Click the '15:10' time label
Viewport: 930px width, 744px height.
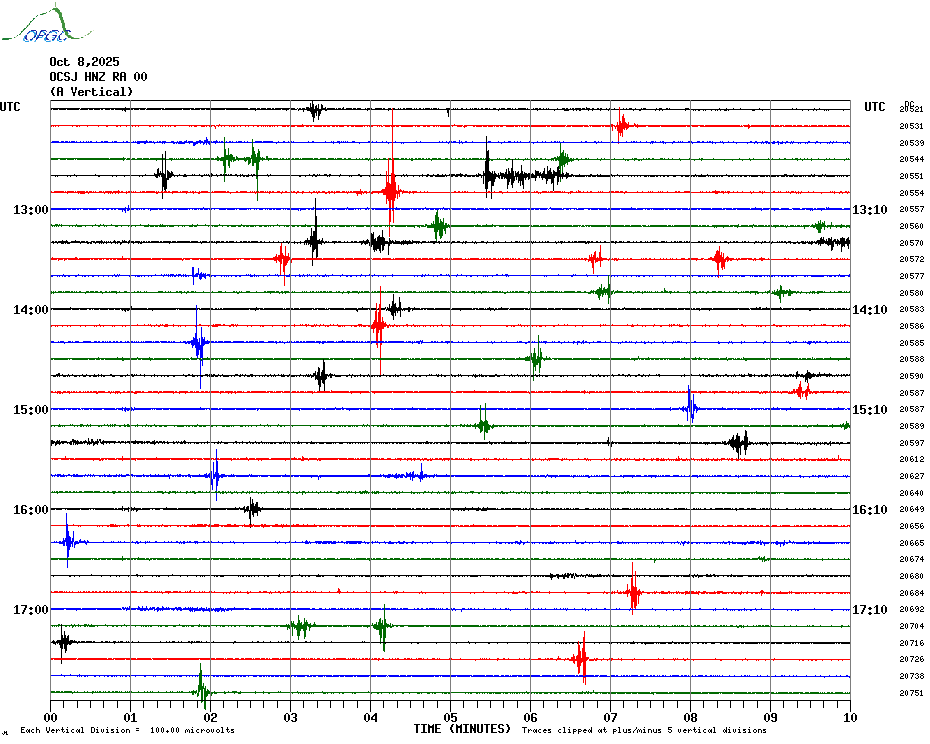870,409
